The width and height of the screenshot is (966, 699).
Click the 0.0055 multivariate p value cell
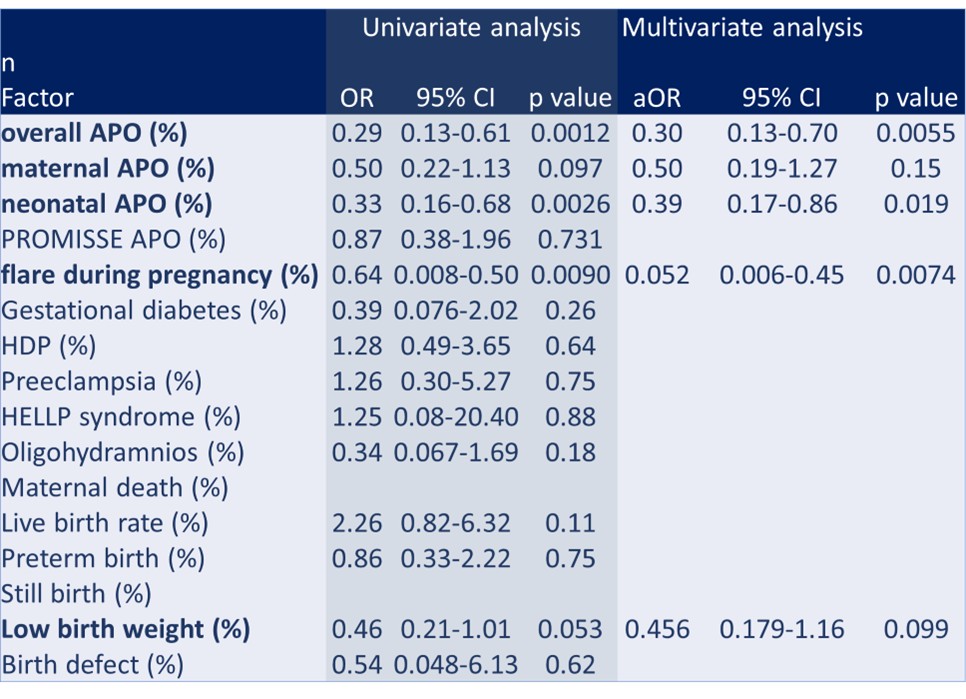point(915,134)
